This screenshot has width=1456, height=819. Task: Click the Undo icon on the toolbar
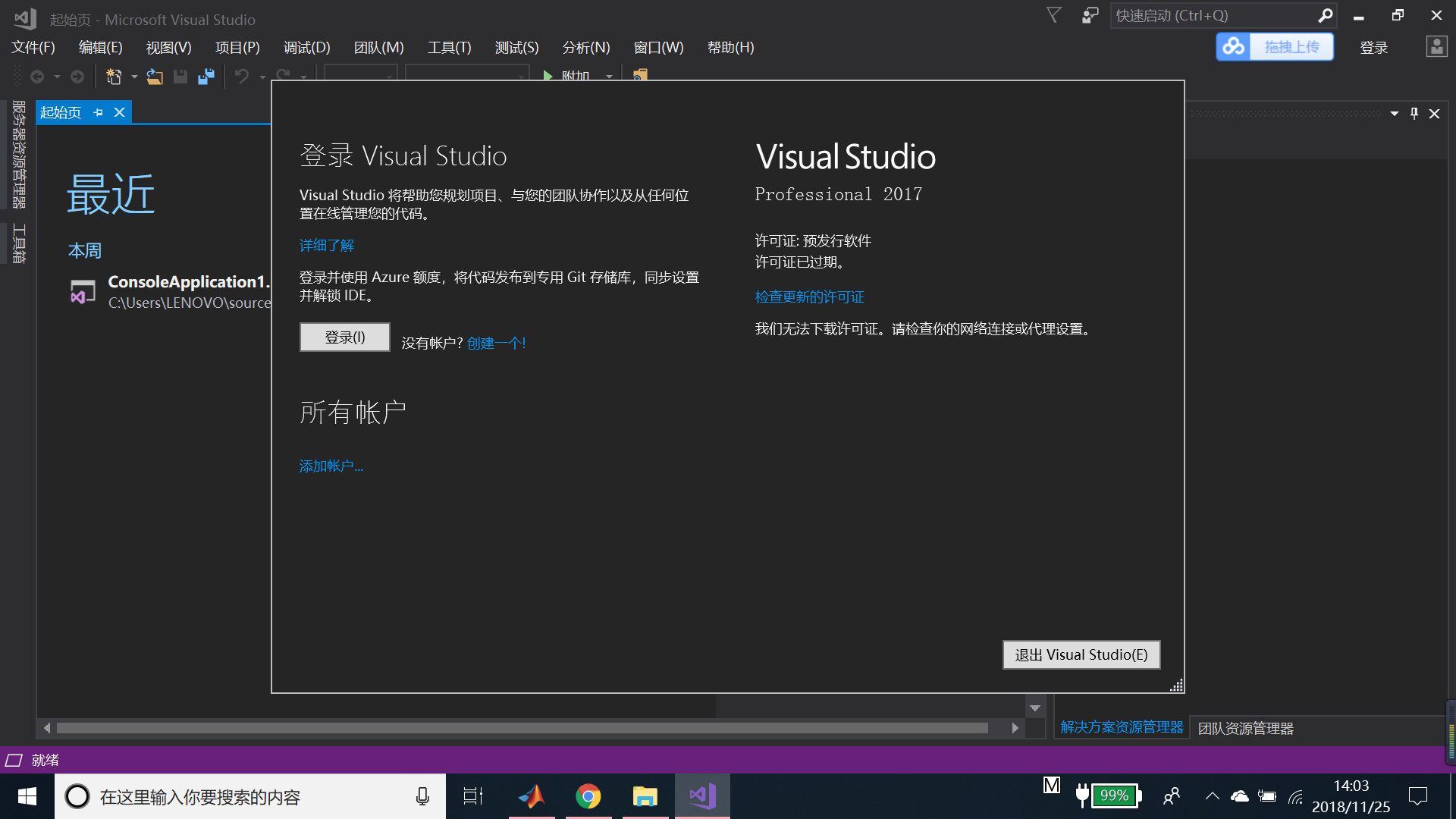[x=242, y=77]
